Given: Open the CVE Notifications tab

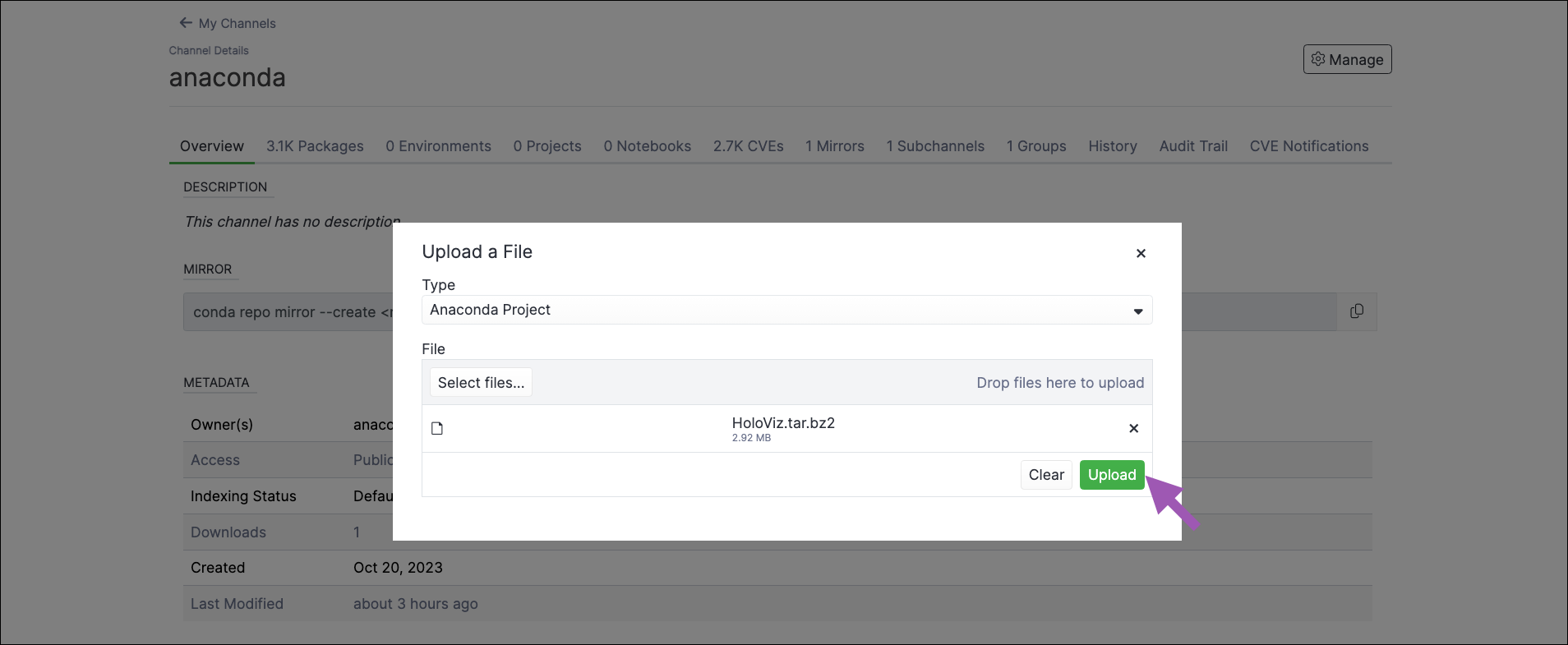Looking at the screenshot, I should coord(1309,146).
